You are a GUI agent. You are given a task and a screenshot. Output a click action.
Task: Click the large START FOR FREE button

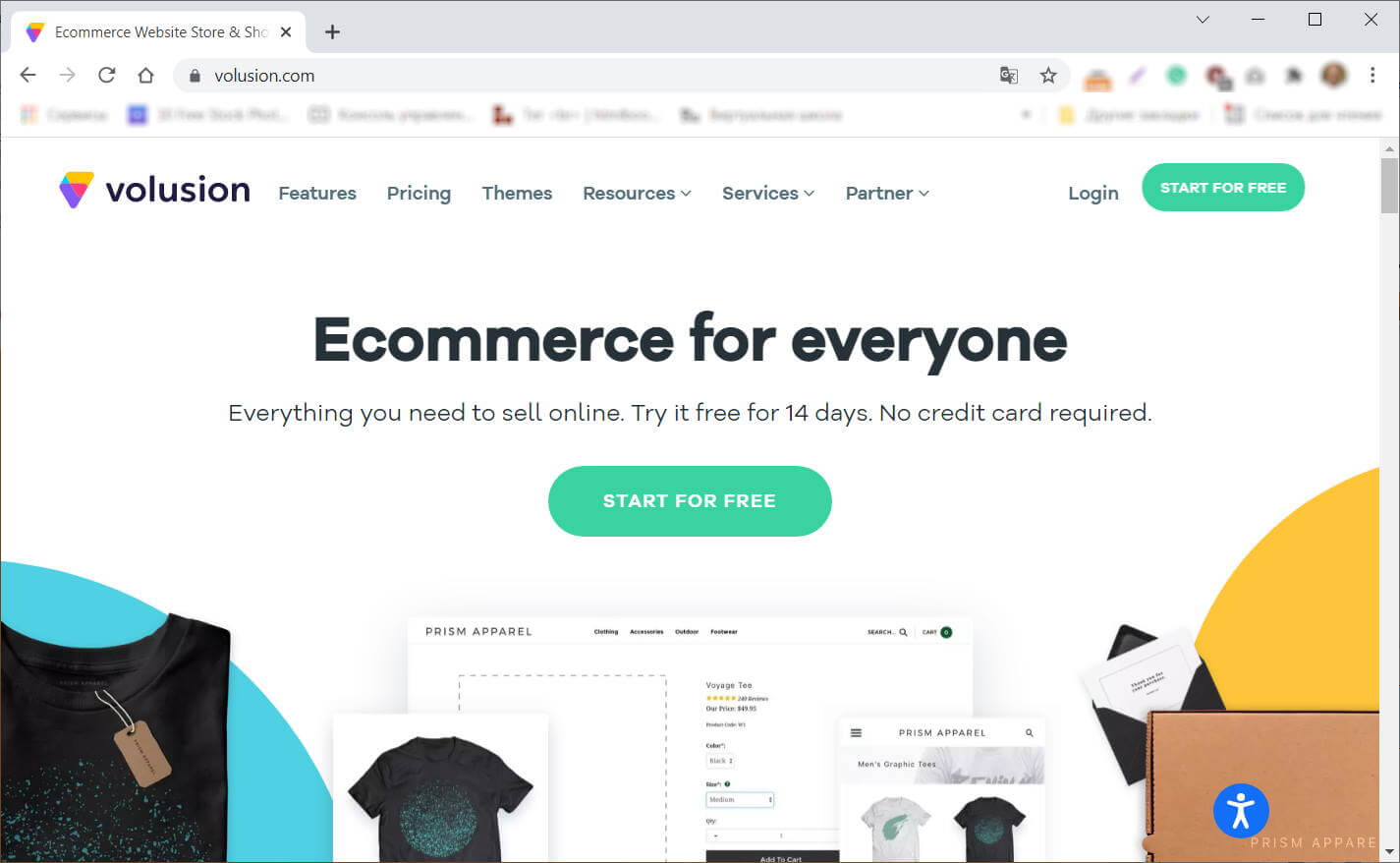tap(690, 501)
